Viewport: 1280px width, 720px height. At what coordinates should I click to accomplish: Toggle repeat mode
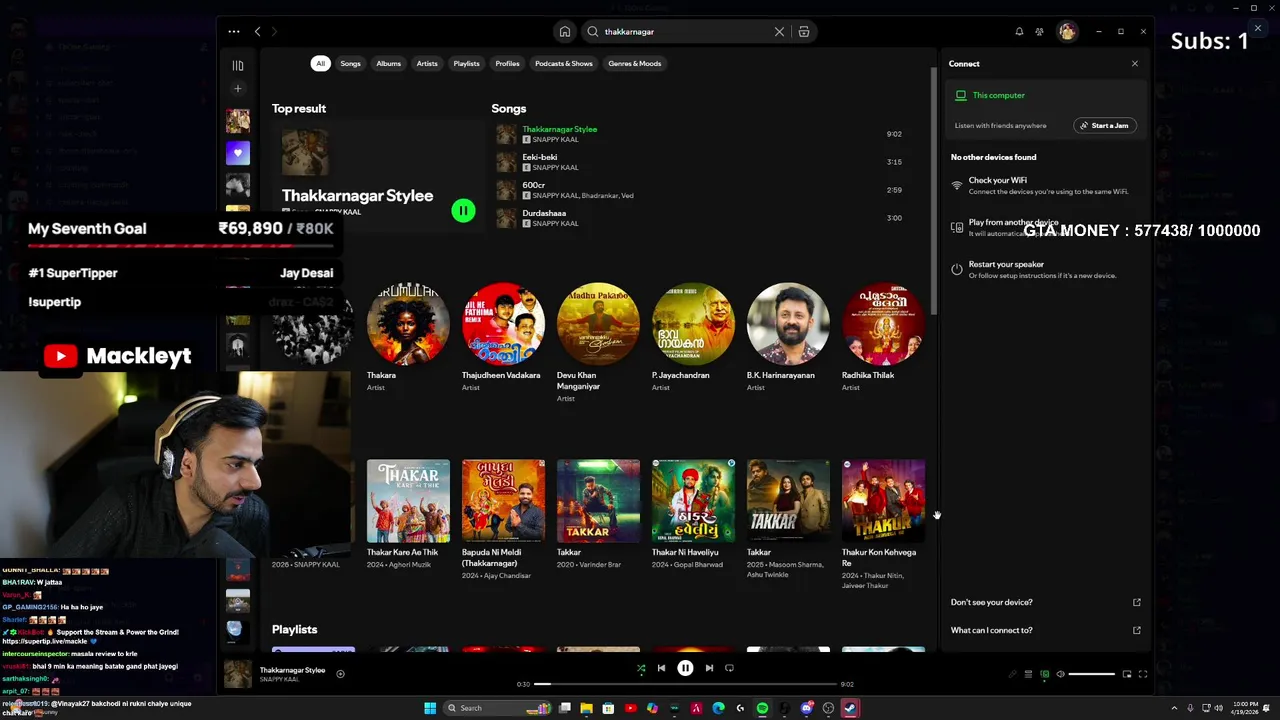click(729, 668)
